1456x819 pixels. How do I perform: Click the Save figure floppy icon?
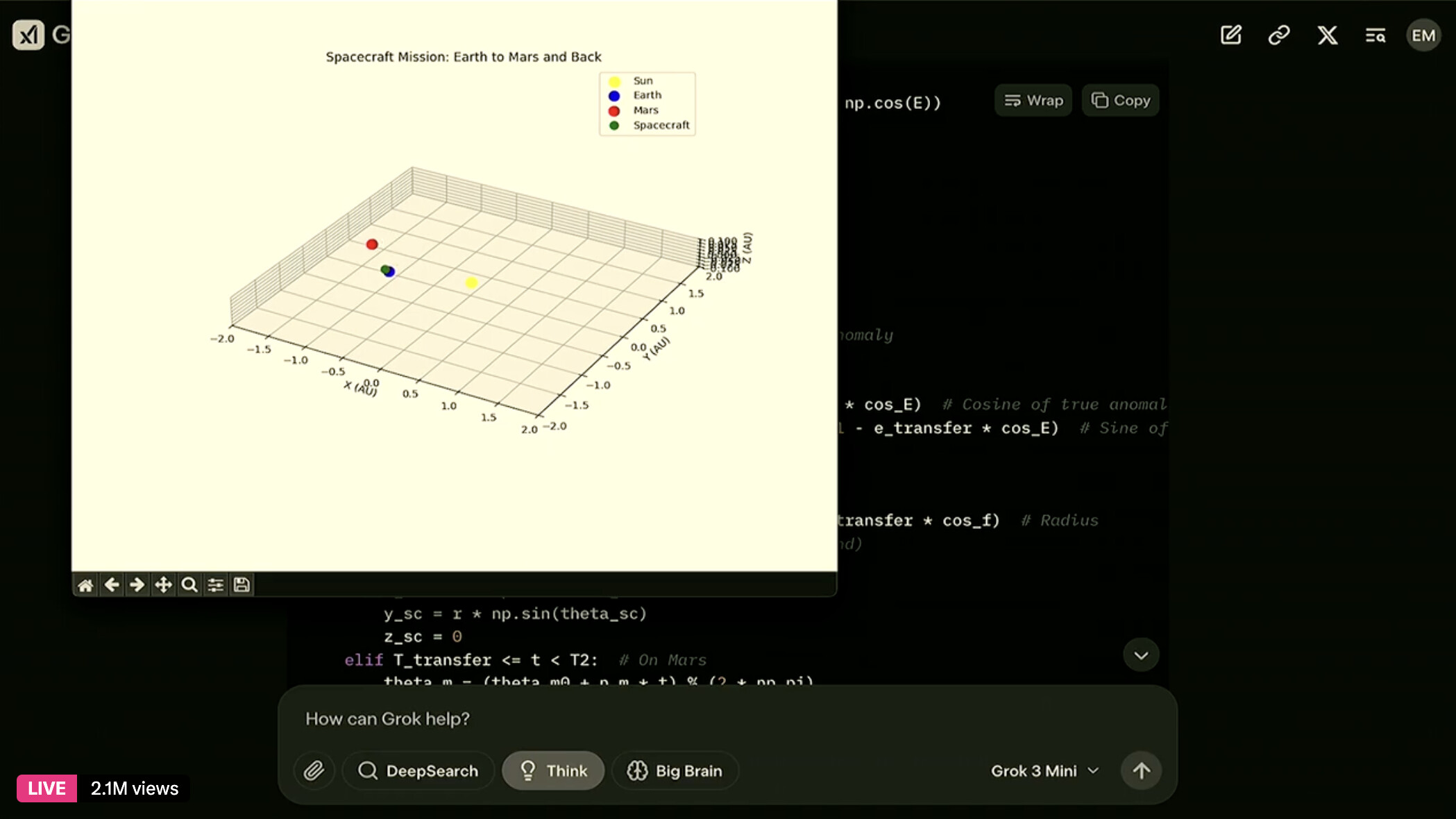click(x=242, y=585)
